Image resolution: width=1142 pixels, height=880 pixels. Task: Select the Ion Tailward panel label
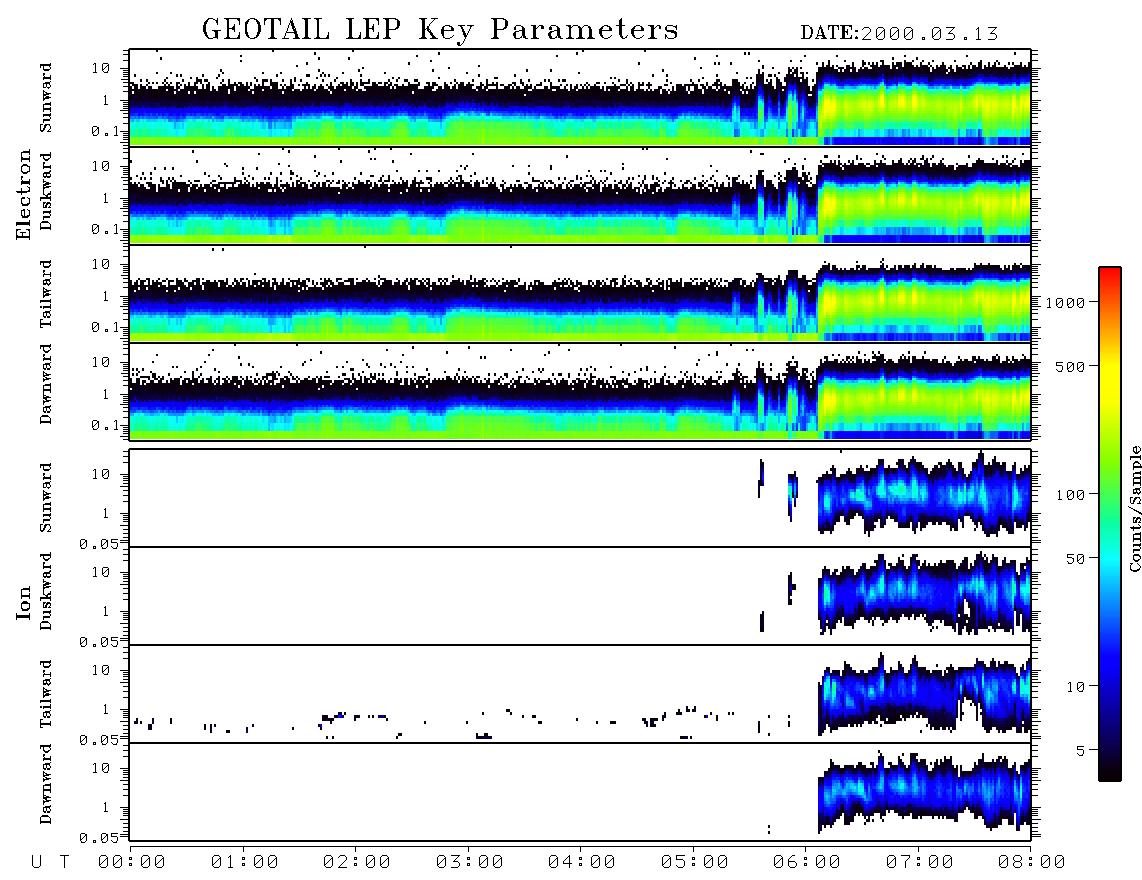pos(46,694)
